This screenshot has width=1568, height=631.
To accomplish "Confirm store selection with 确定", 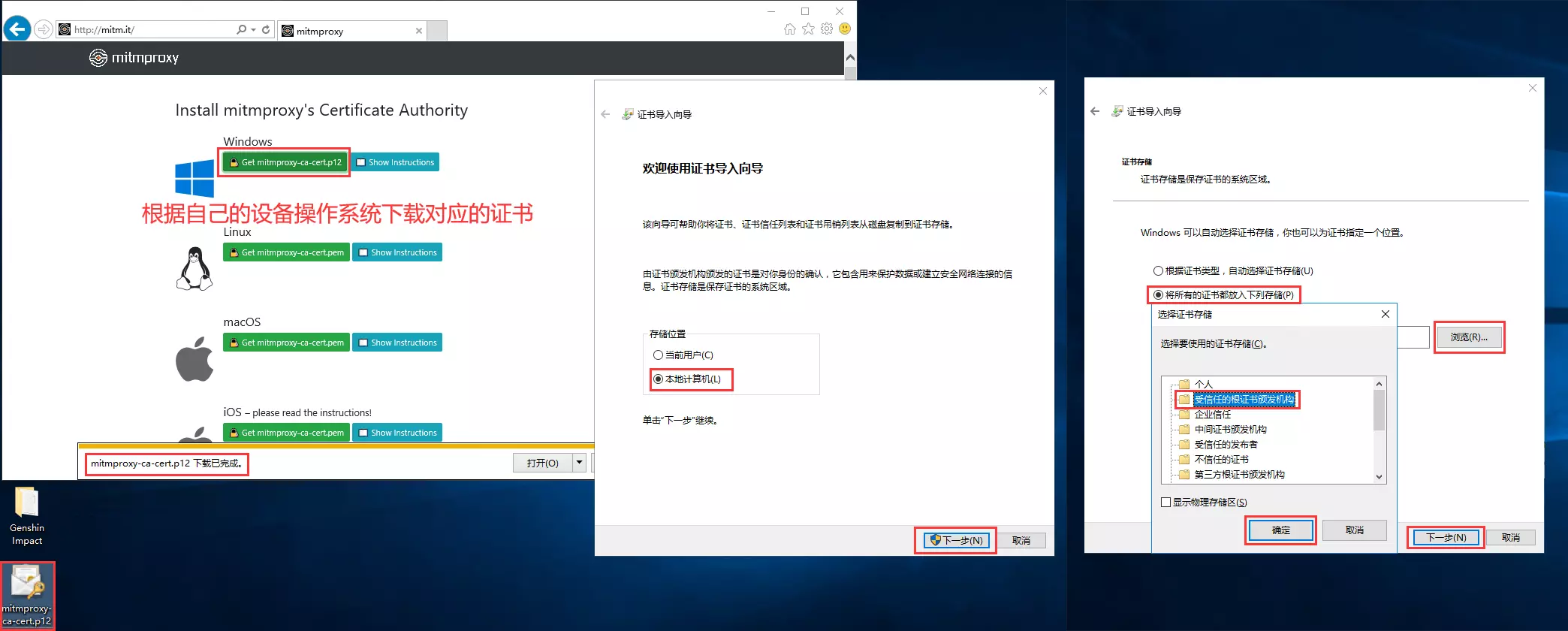I will pyautogui.click(x=1281, y=530).
